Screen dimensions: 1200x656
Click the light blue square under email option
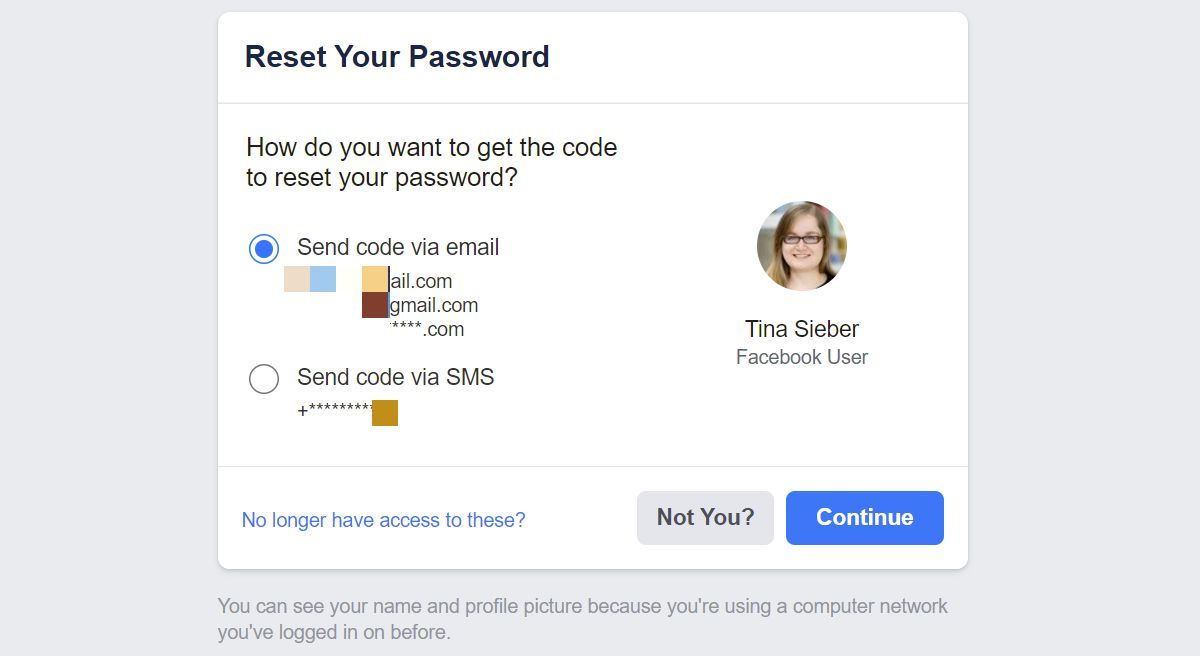[x=322, y=279]
